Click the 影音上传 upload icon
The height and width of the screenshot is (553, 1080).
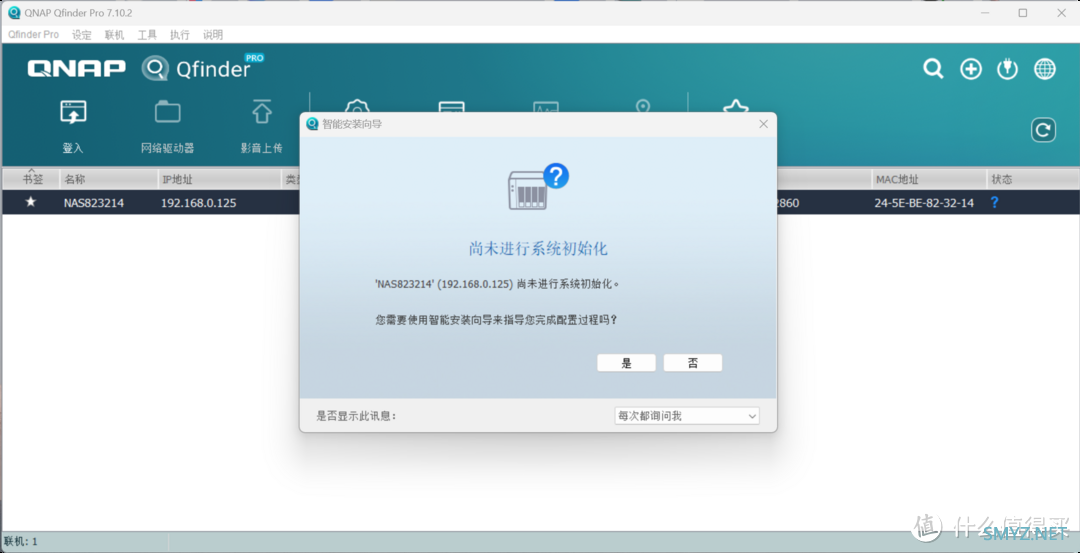[261, 112]
